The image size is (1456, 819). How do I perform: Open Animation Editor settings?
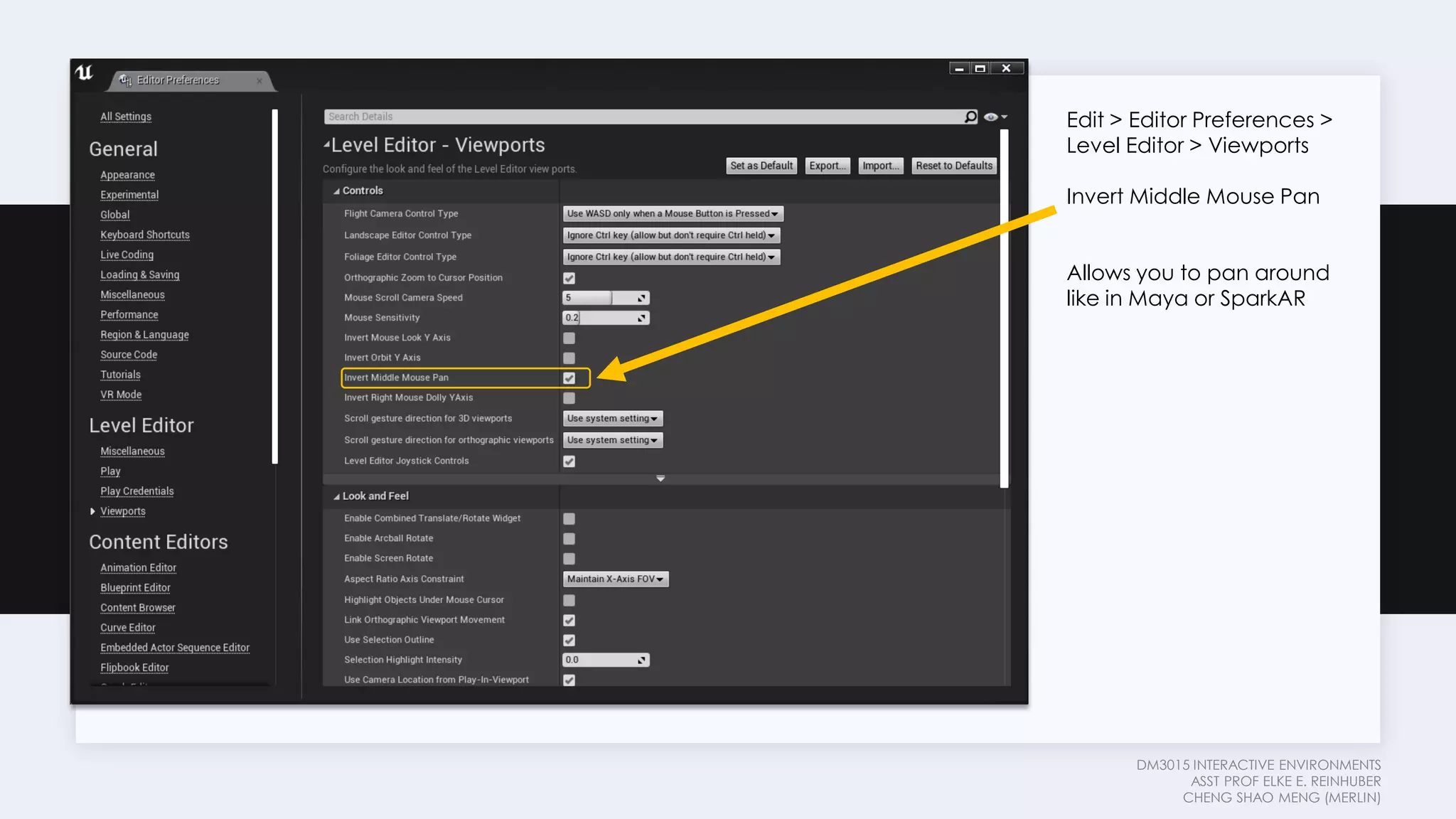pyautogui.click(x=138, y=568)
